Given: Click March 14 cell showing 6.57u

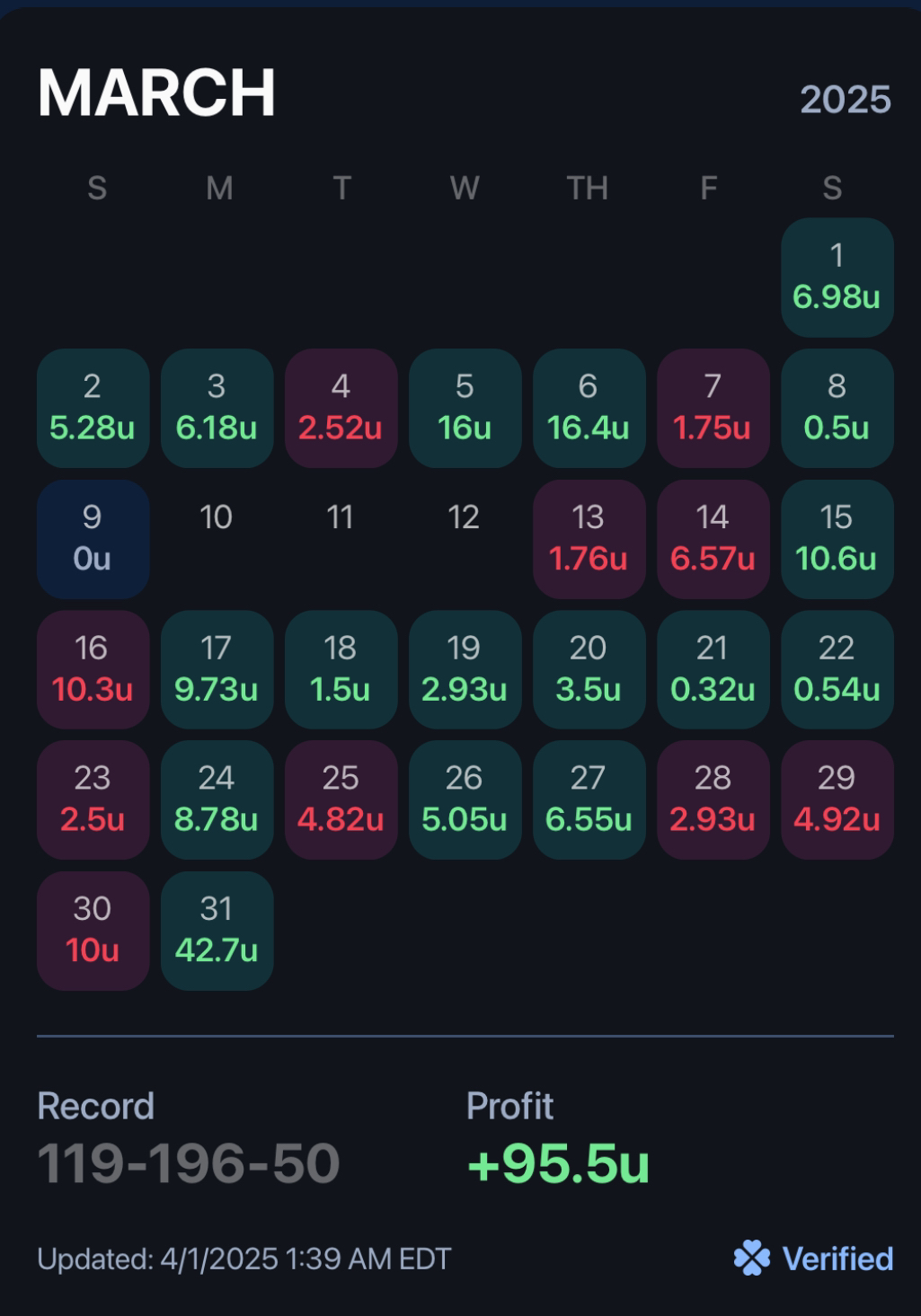Looking at the screenshot, I should tap(713, 539).
